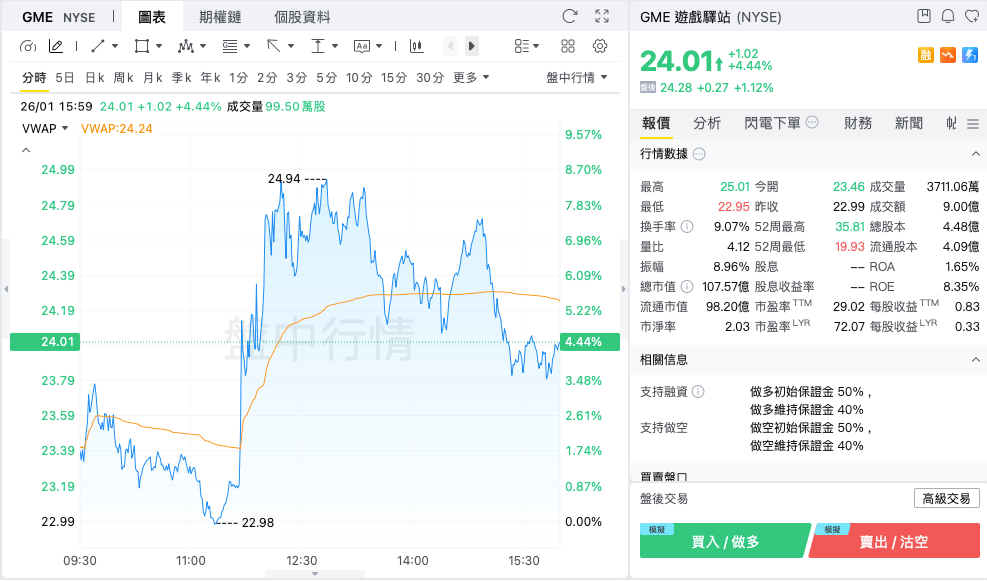This screenshot has height=581, width=987.
Task: Open the four-square grid layout view
Action: pyautogui.click(x=568, y=46)
